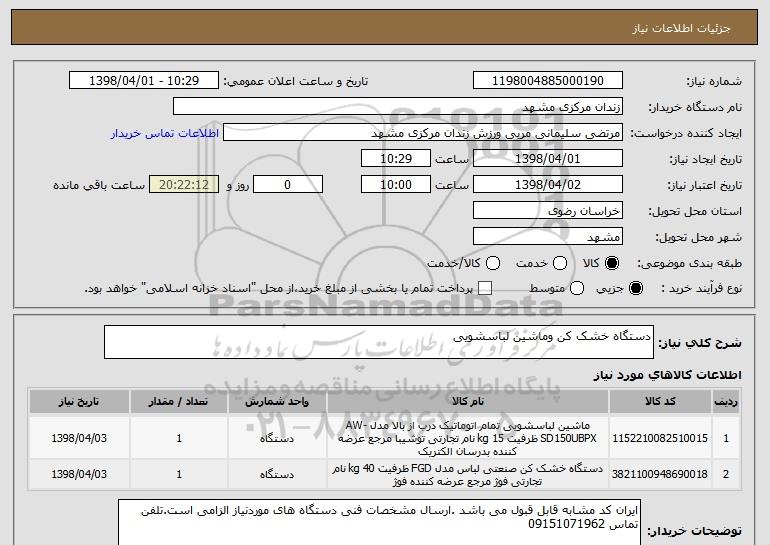Click the announcement date field 1398/04/01 - 10:29
Viewport: 770px width, 545px height.
[x=144, y=81]
